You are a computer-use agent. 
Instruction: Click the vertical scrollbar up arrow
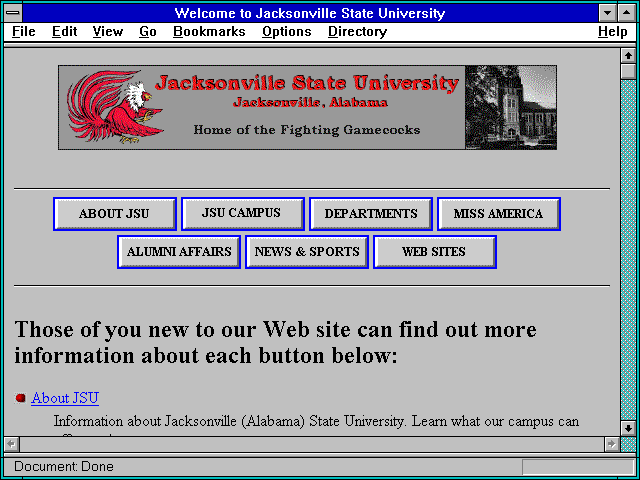coord(628,56)
